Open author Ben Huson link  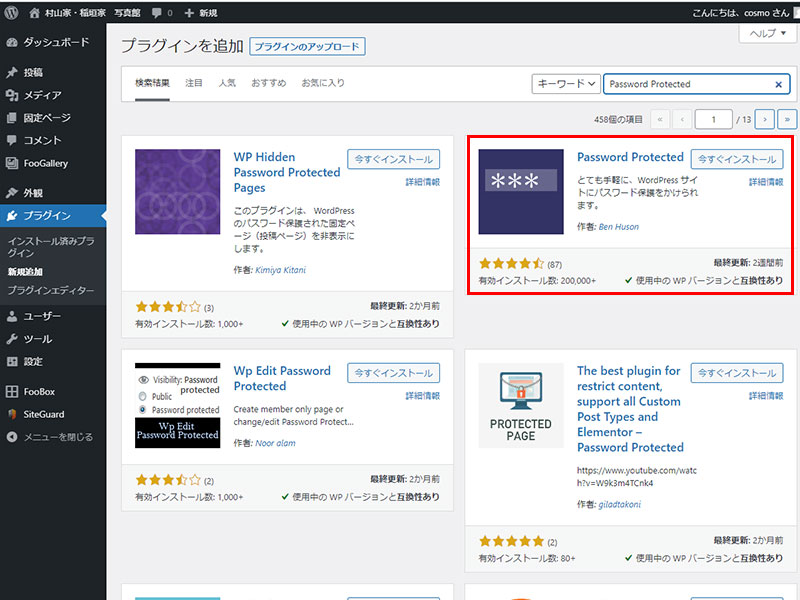click(618, 227)
